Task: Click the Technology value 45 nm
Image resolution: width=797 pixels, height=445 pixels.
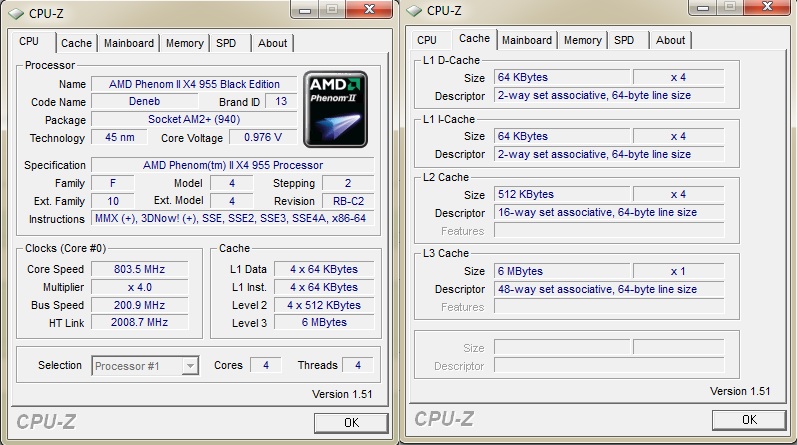Action: click(119, 137)
